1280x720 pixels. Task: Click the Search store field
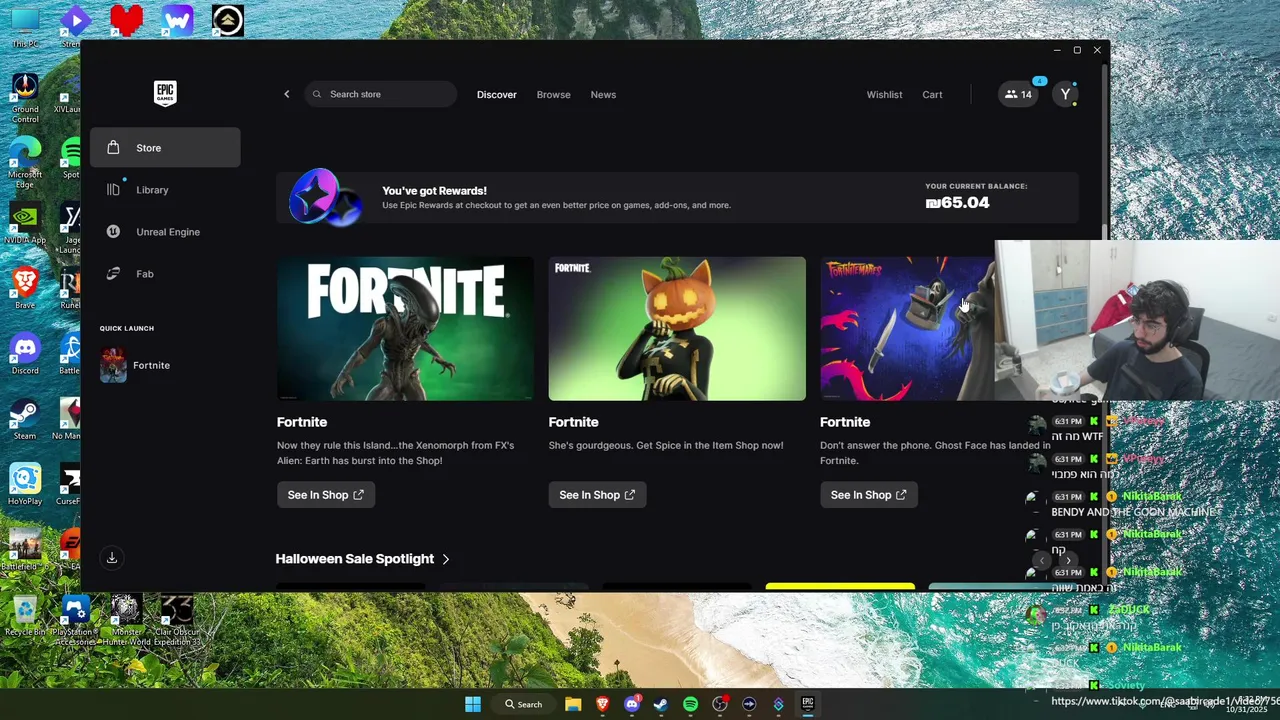pos(381,94)
